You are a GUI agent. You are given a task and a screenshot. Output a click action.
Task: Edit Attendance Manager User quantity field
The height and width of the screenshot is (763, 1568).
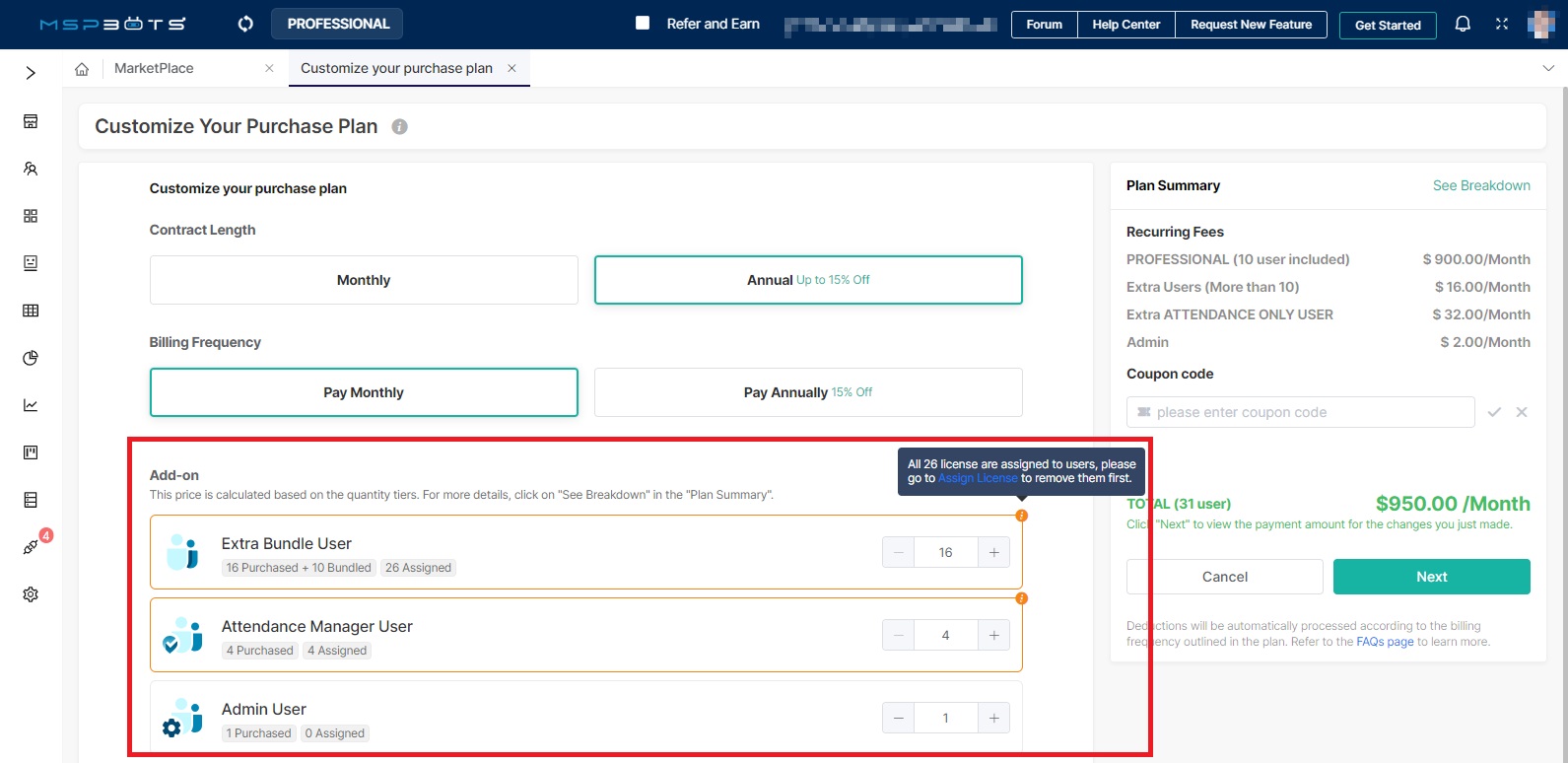pos(946,635)
